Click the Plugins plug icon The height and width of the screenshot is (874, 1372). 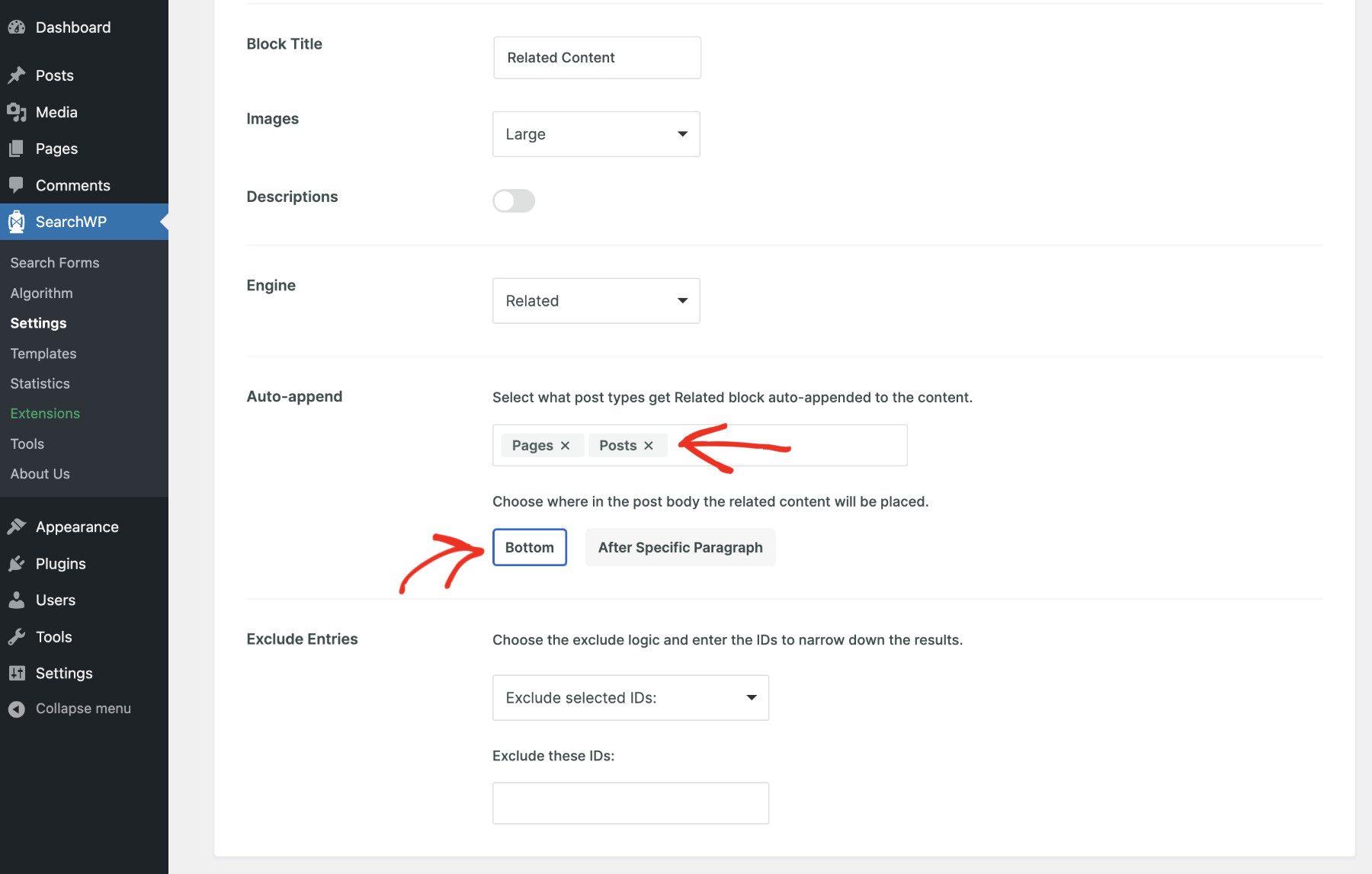[x=17, y=563]
